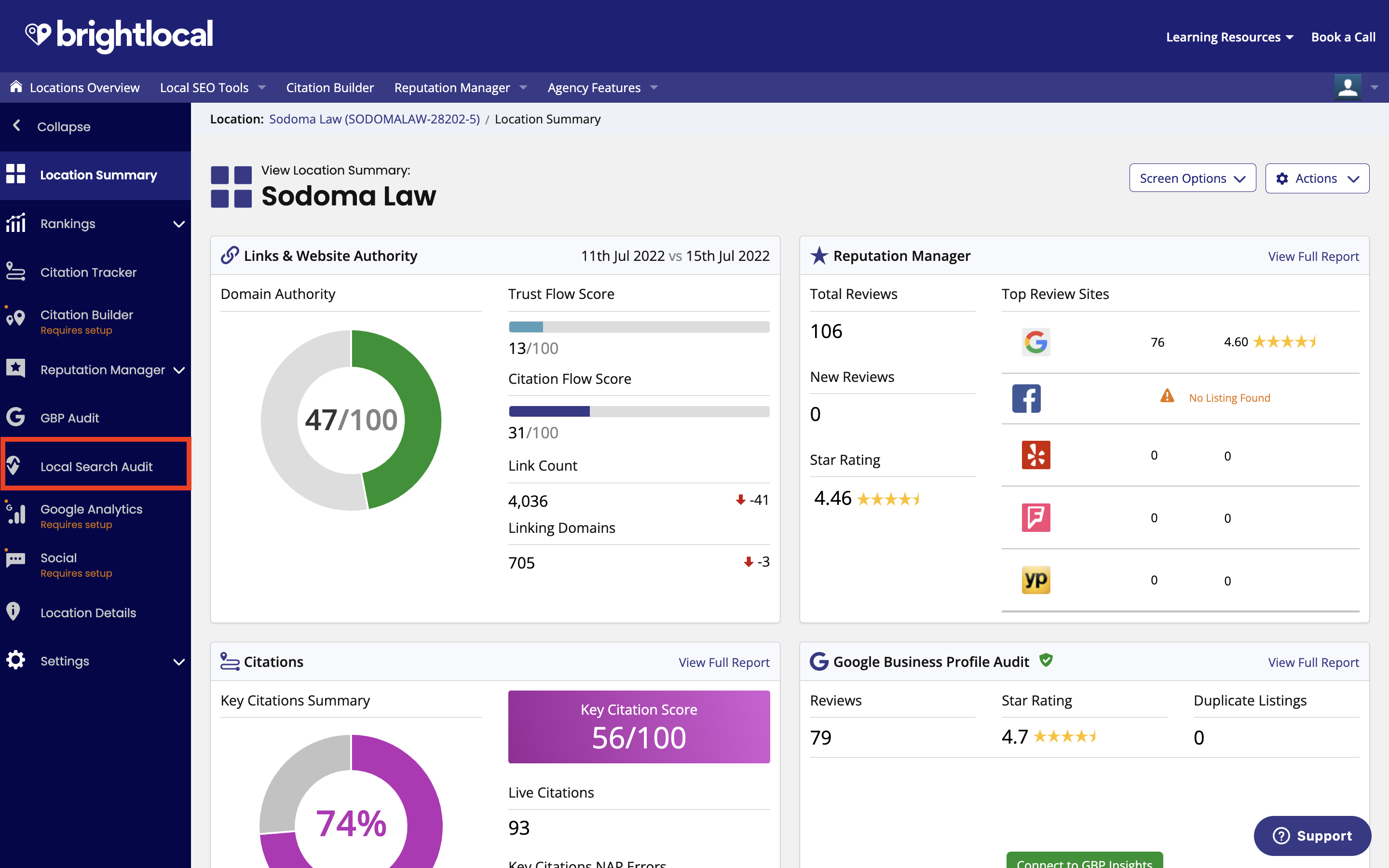Image resolution: width=1389 pixels, height=868 pixels.
Task: Click the Locations Overview home icon
Action: pos(16,87)
